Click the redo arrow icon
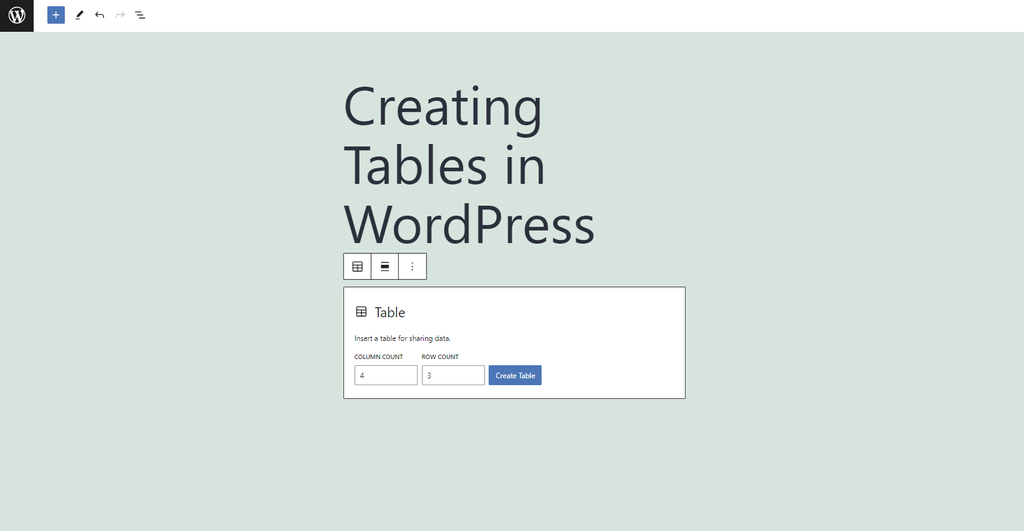1024x531 pixels. click(x=120, y=15)
